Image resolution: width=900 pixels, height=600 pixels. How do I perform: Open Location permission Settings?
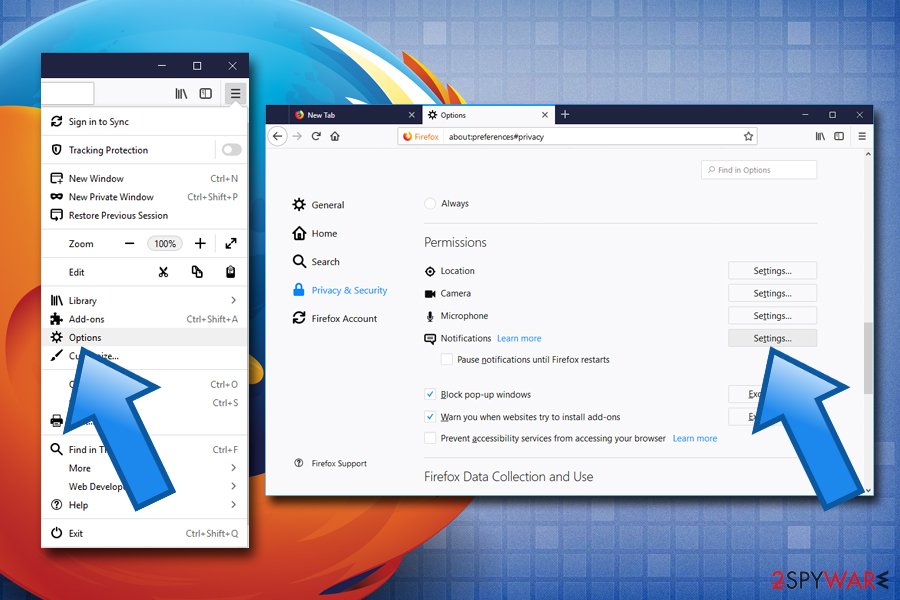click(x=772, y=270)
